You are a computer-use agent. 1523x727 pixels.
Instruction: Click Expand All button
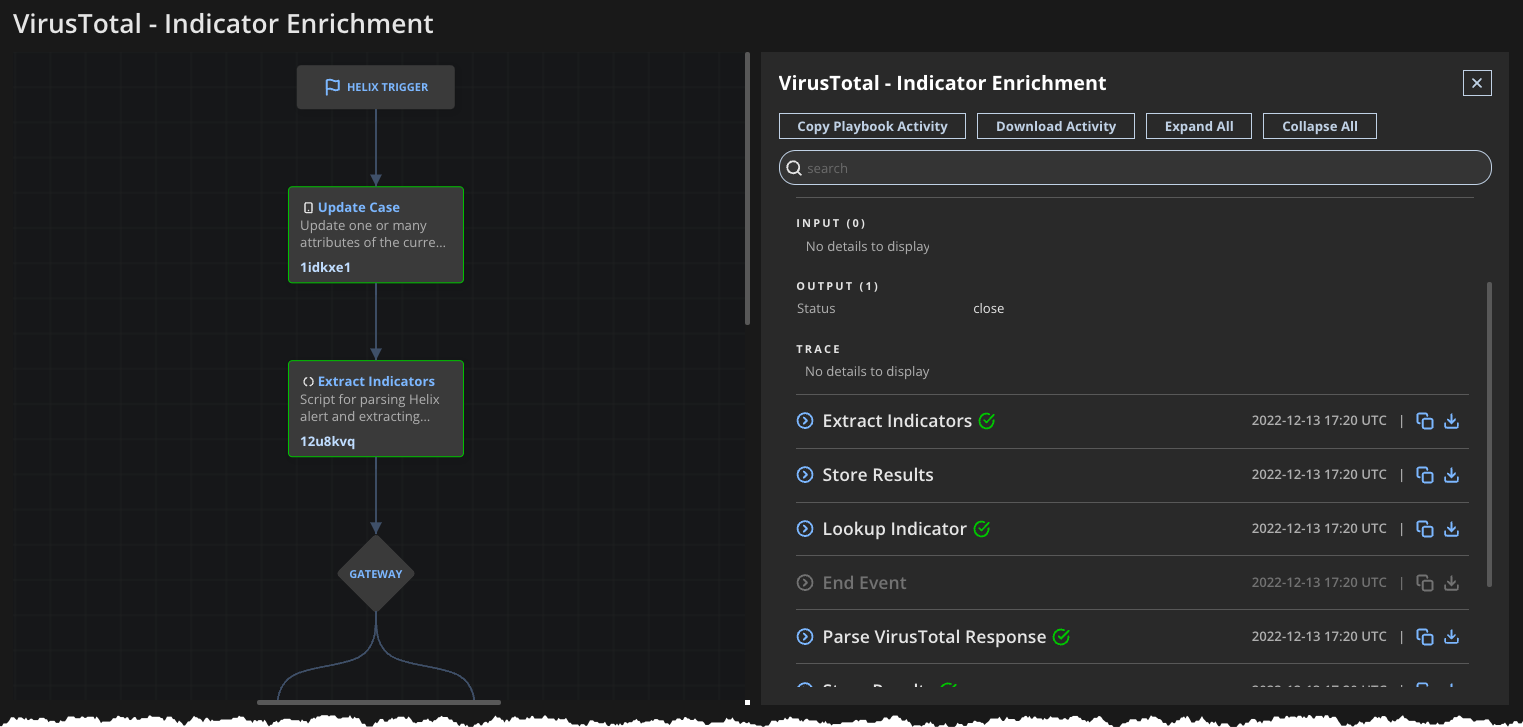[1199, 126]
